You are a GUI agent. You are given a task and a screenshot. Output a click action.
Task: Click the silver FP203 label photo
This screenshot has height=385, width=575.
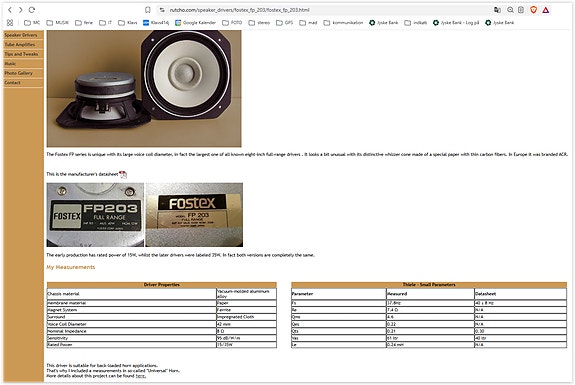point(95,215)
